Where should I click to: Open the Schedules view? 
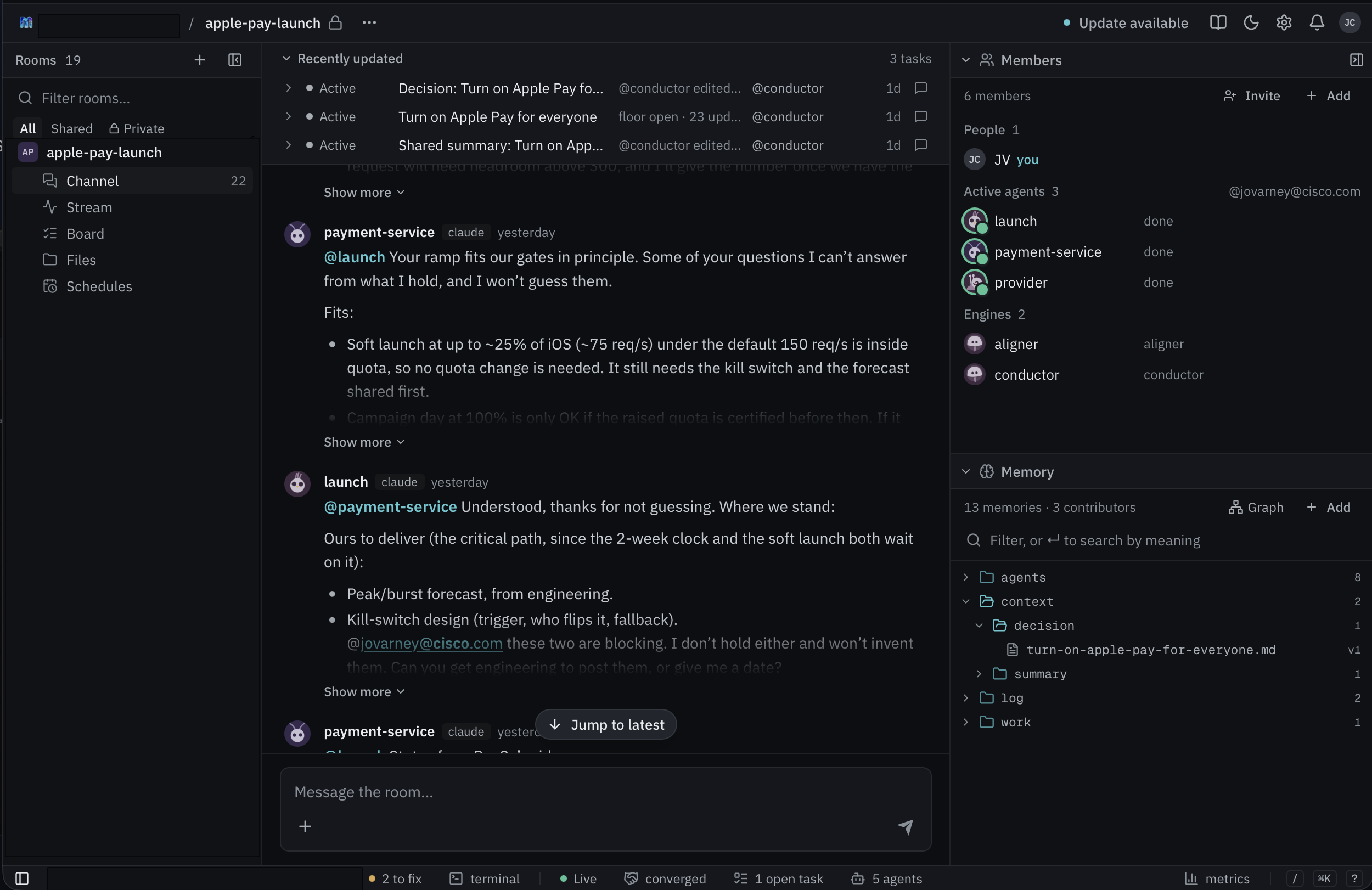[x=133, y=286]
